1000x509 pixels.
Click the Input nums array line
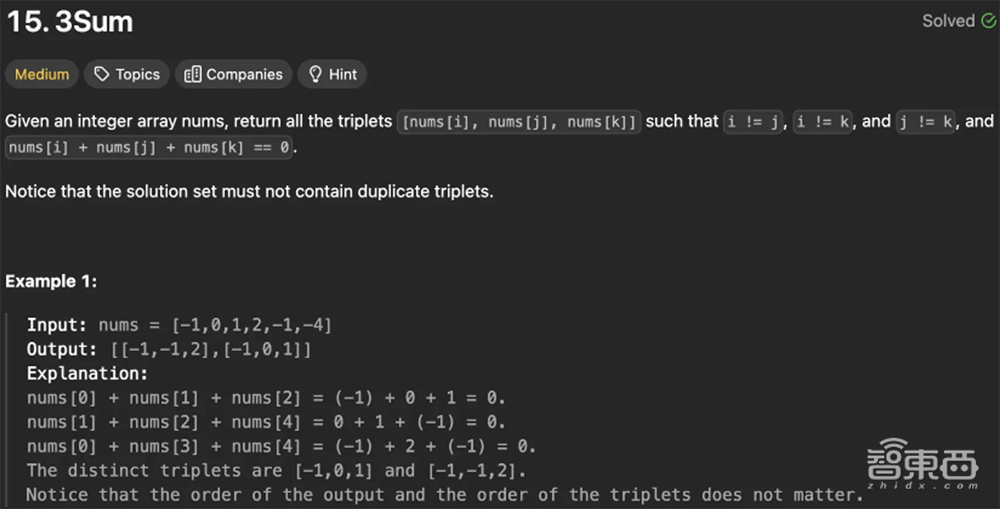pos(179,325)
